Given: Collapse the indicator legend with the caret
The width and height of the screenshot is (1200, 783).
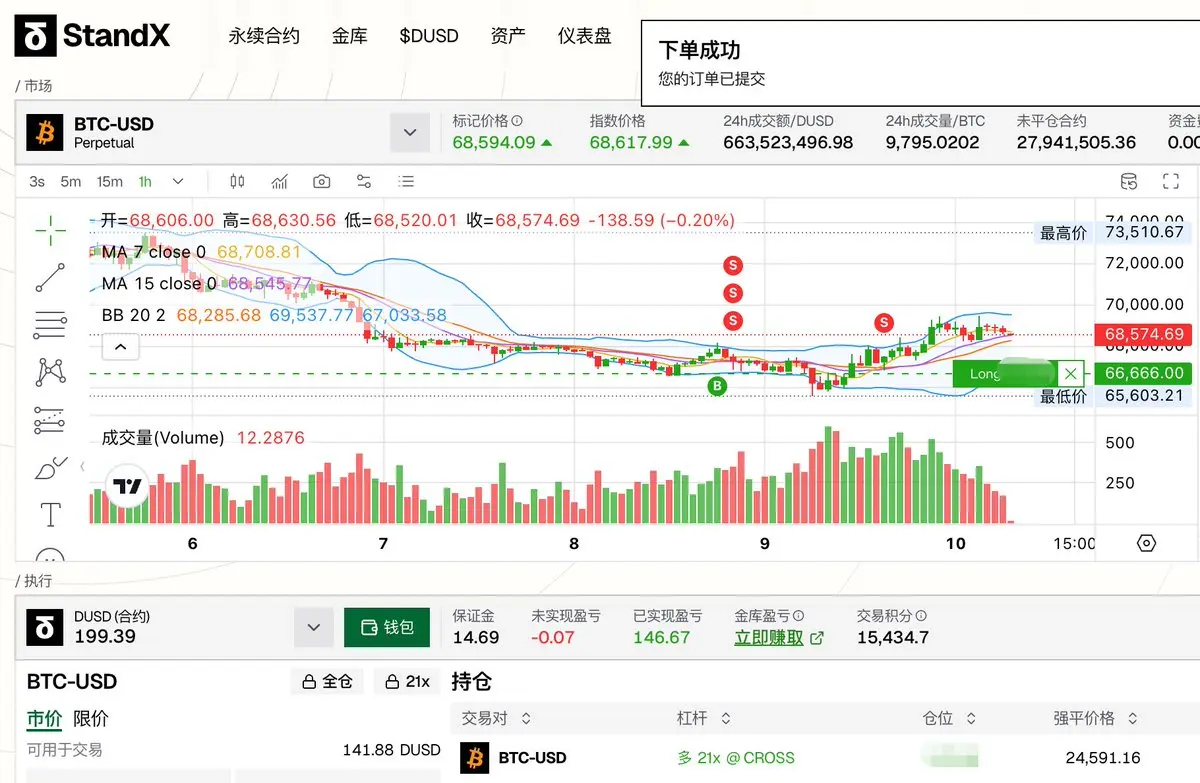Looking at the screenshot, I should coord(120,347).
